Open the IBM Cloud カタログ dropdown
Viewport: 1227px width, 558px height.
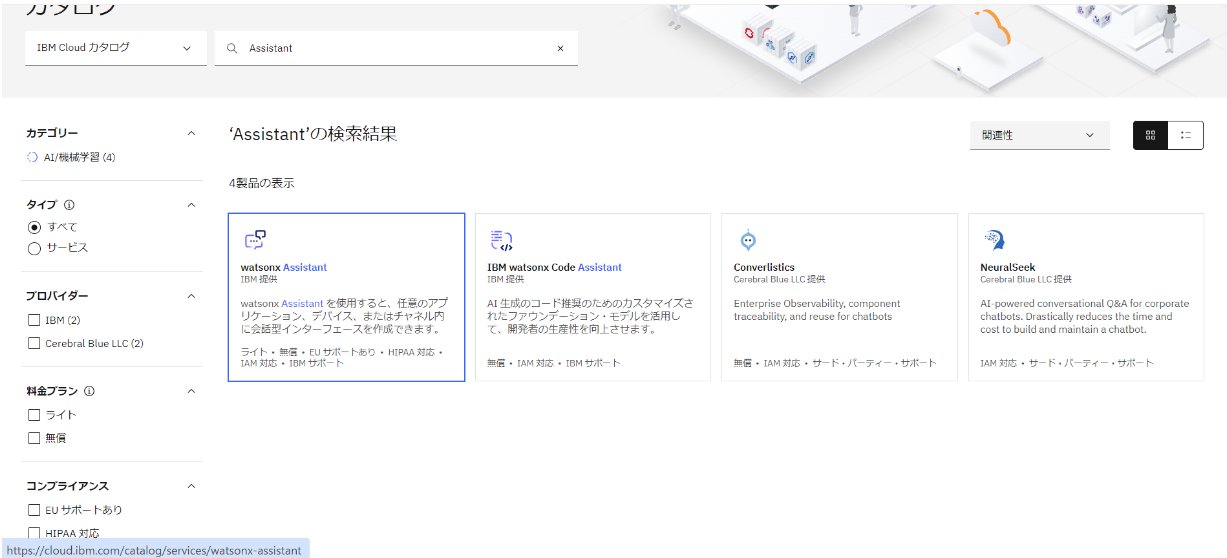tap(115, 48)
